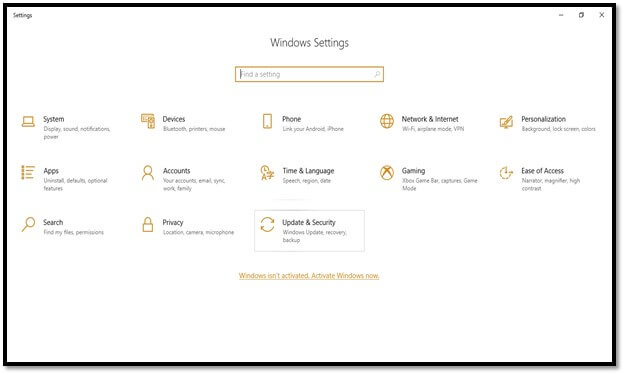
Task: Click 'Speech, region, date' text
Action: 307,181
